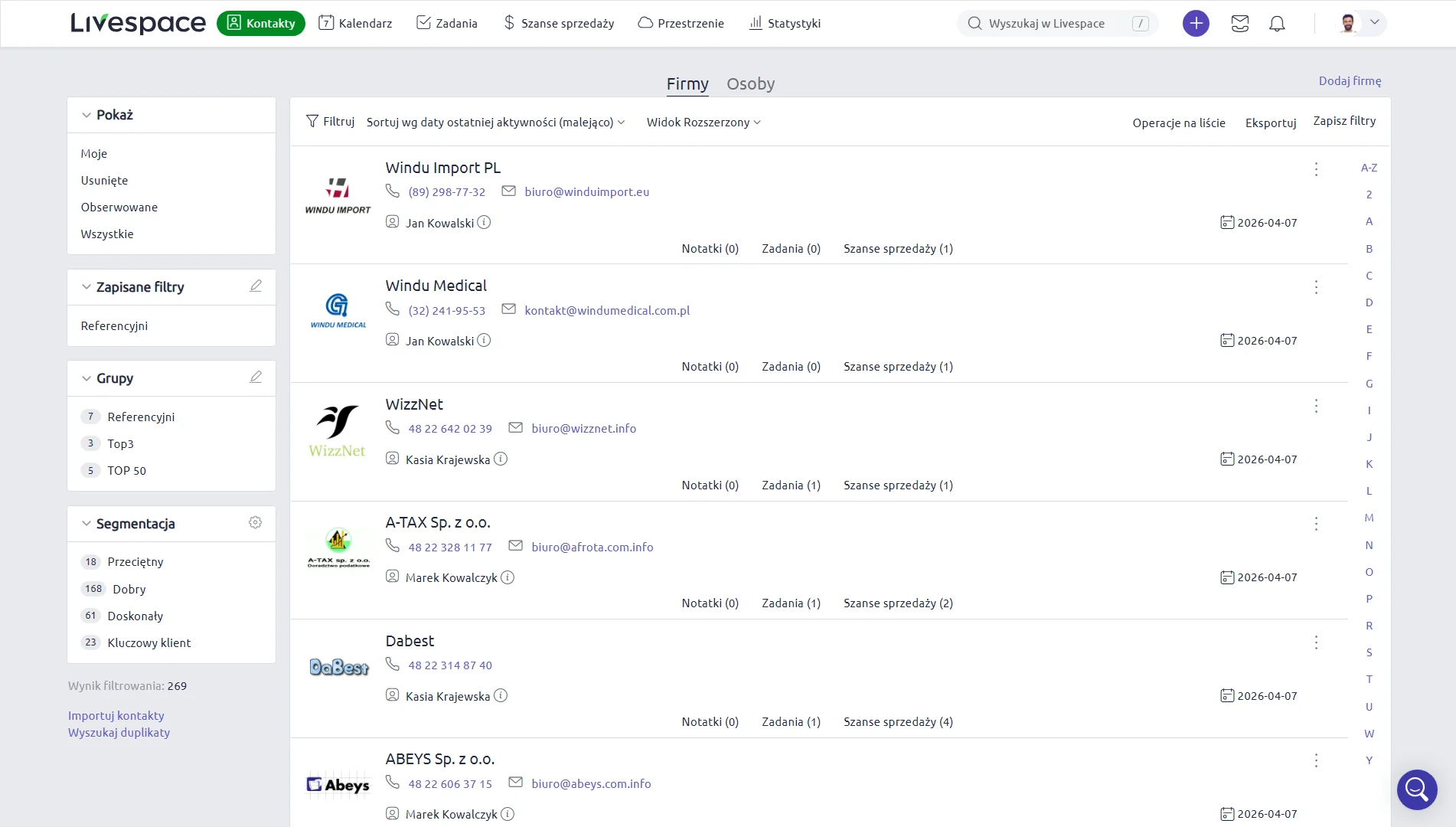
Task: Click the info icon next to Jan Kowalski
Action: click(484, 222)
